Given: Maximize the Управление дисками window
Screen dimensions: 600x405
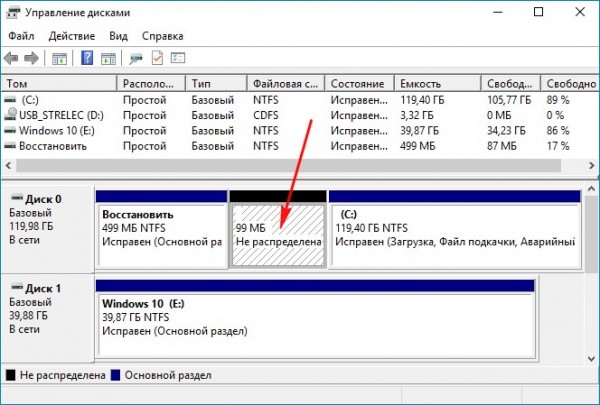Looking at the screenshot, I should pyautogui.click(x=538, y=12).
